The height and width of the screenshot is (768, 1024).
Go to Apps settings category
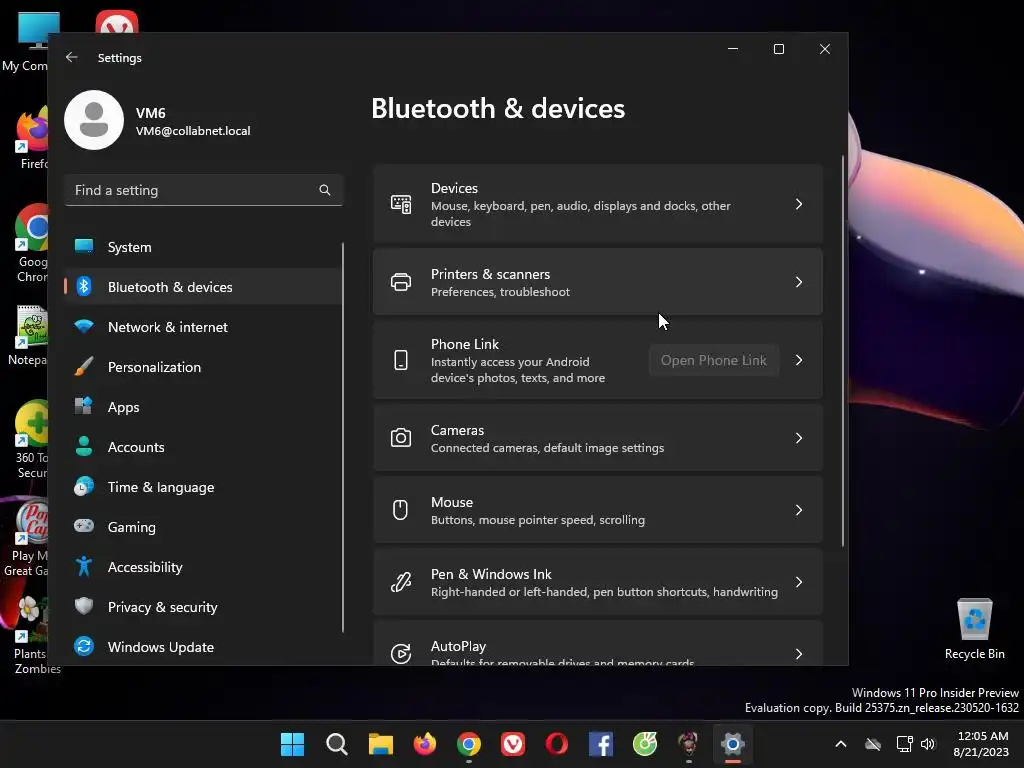pos(202,407)
